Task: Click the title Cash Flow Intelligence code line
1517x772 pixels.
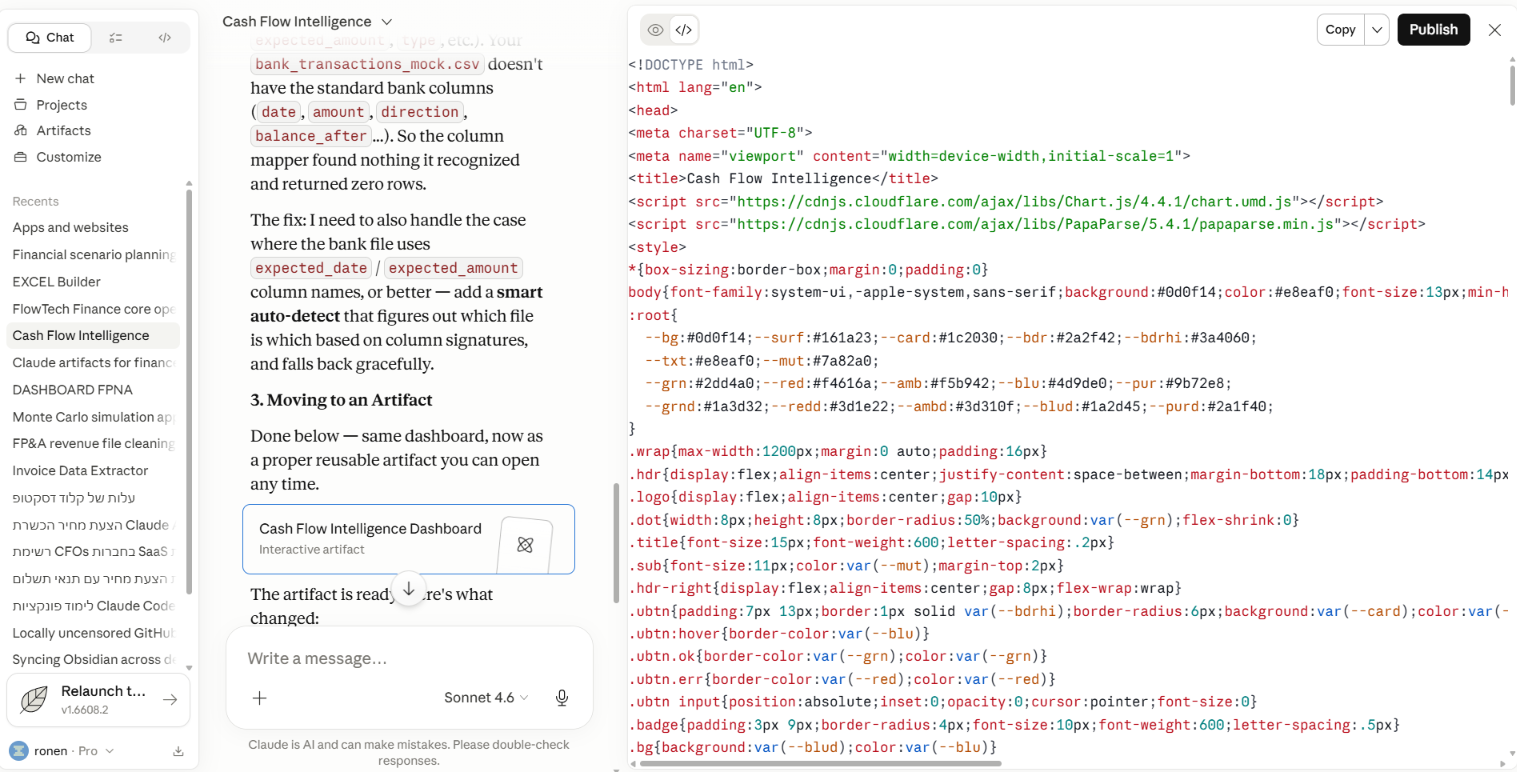Action: (783, 179)
